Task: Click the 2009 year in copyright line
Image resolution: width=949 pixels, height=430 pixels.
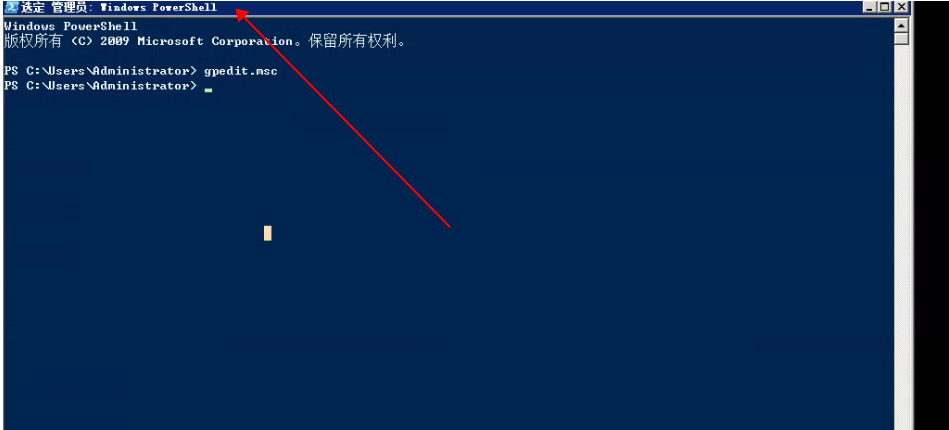Action: point(114,41)
